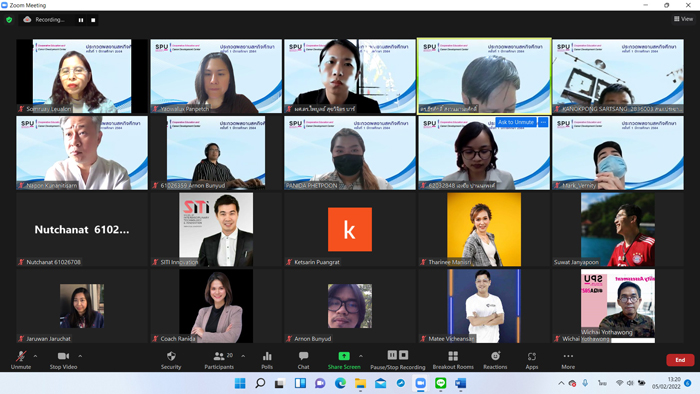Open clock and date 13:20 flyout
700x394 pixels.
666,383
